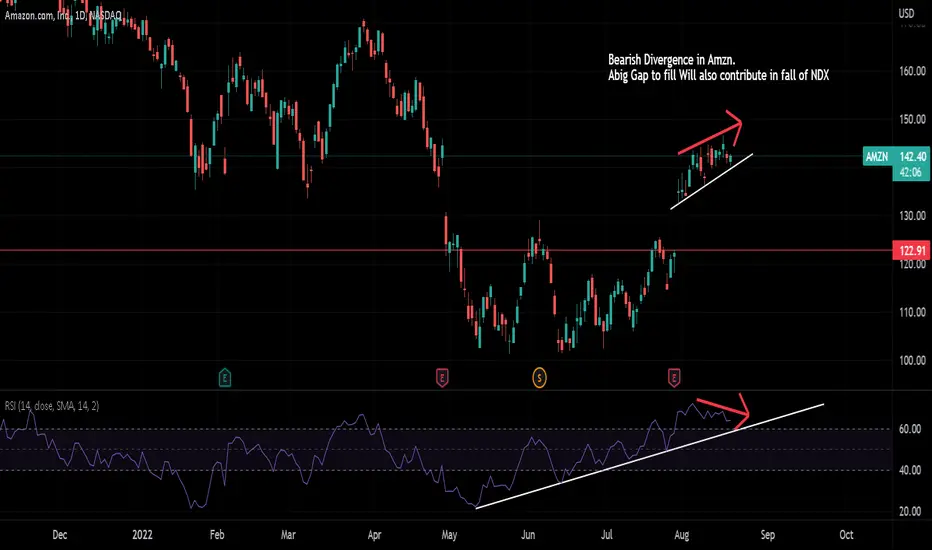The width and height of the screenshot is (932, 550).
Task: Select the 'Abig Gap to fill' annotation line
Action: pos(718,76)
